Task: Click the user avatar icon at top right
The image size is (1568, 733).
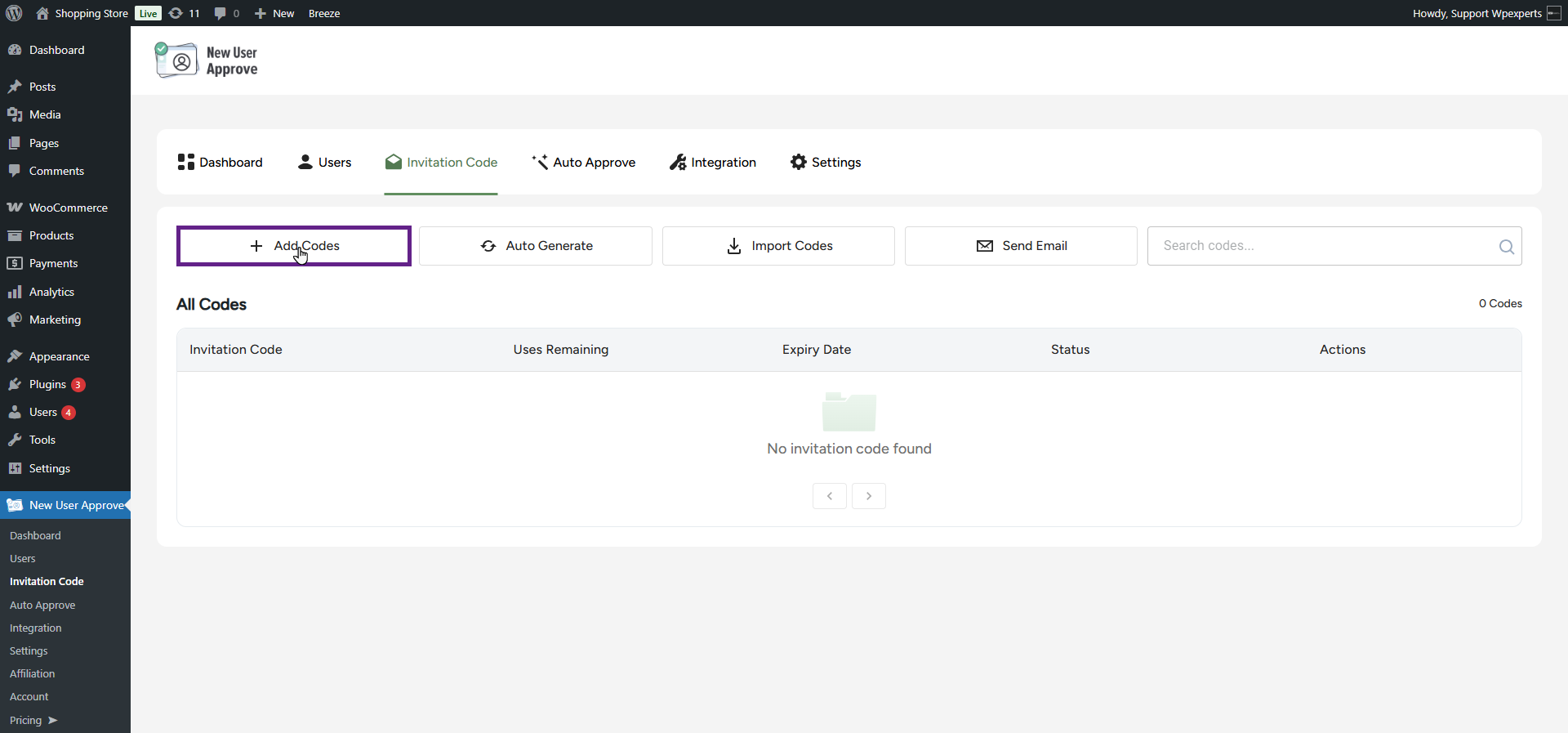Action: pos(1553,13)
